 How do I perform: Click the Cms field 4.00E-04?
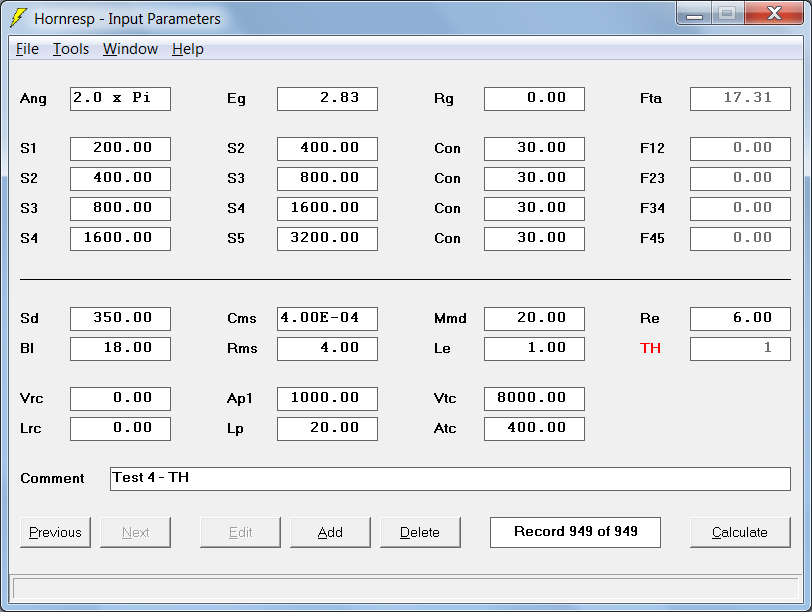coord(327,319)
